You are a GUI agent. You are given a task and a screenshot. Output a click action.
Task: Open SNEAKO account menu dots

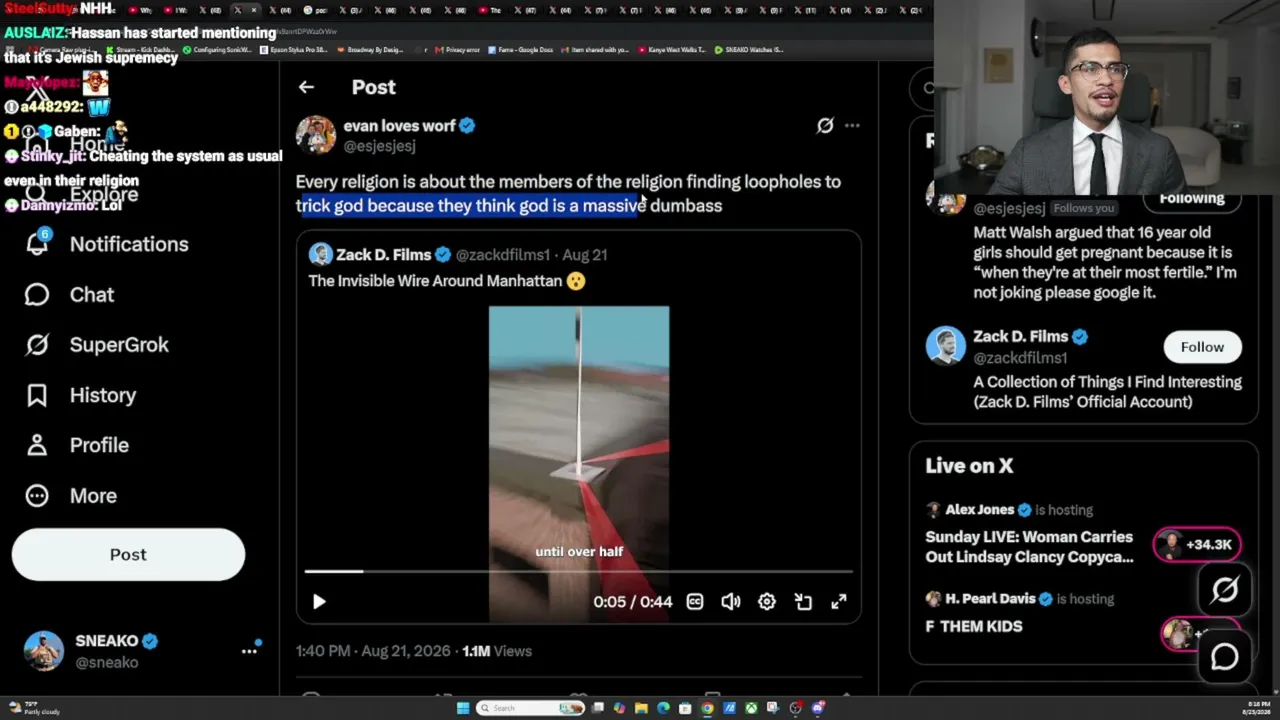(x=249, y=651)
